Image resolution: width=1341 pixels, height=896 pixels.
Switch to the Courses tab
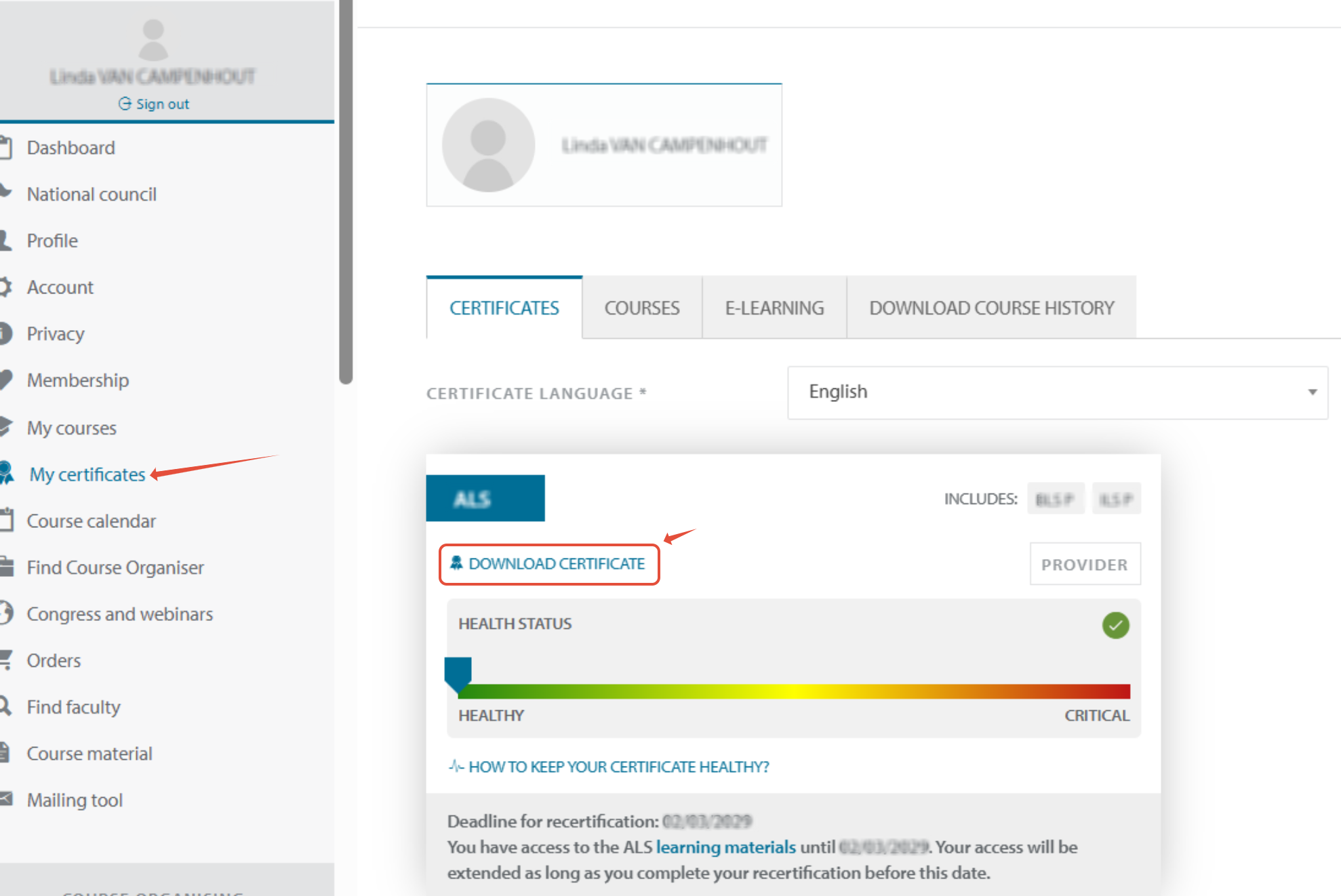tap(641, 308)
